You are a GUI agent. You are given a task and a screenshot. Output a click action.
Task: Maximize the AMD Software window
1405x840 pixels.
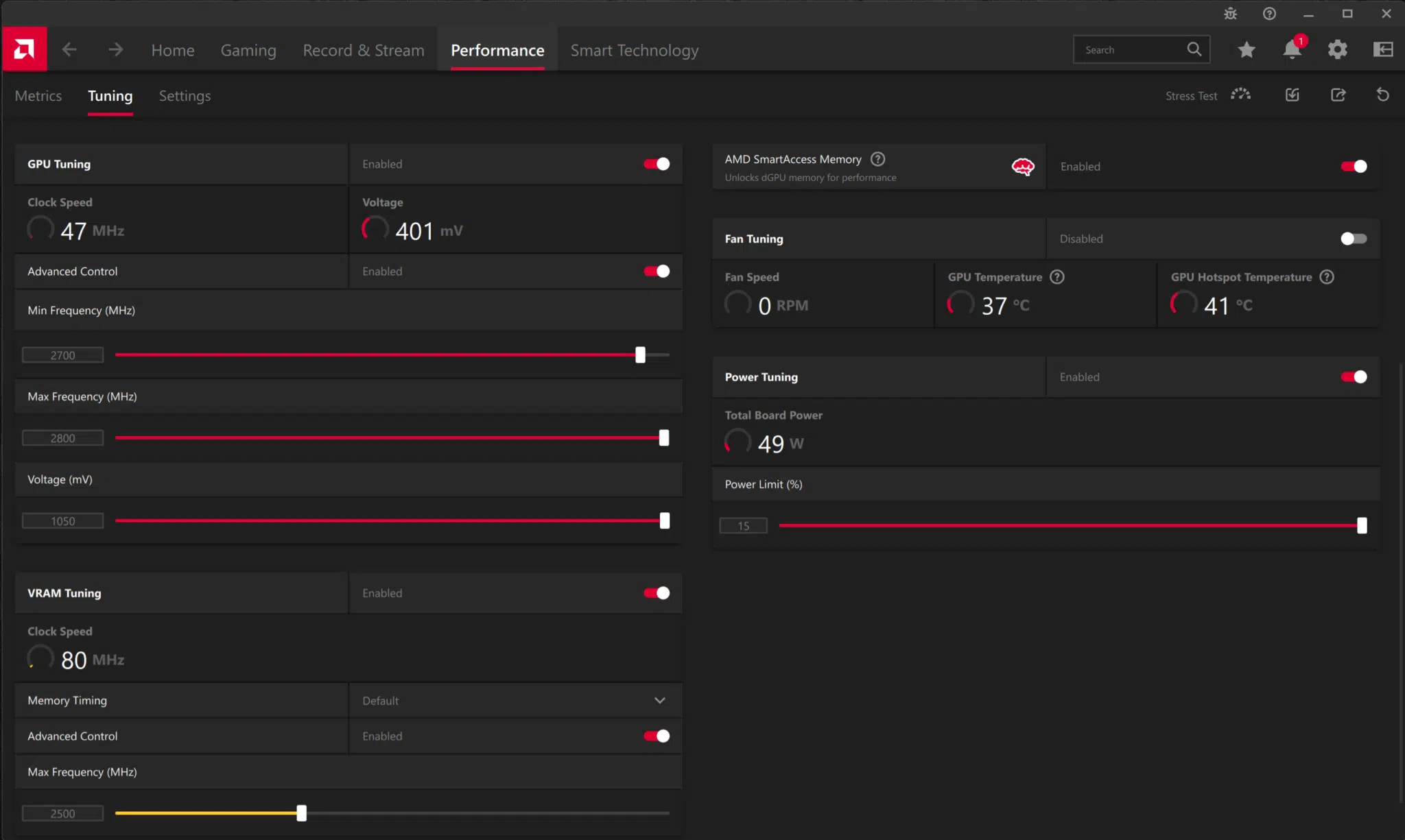click(x=1347, y=14)
